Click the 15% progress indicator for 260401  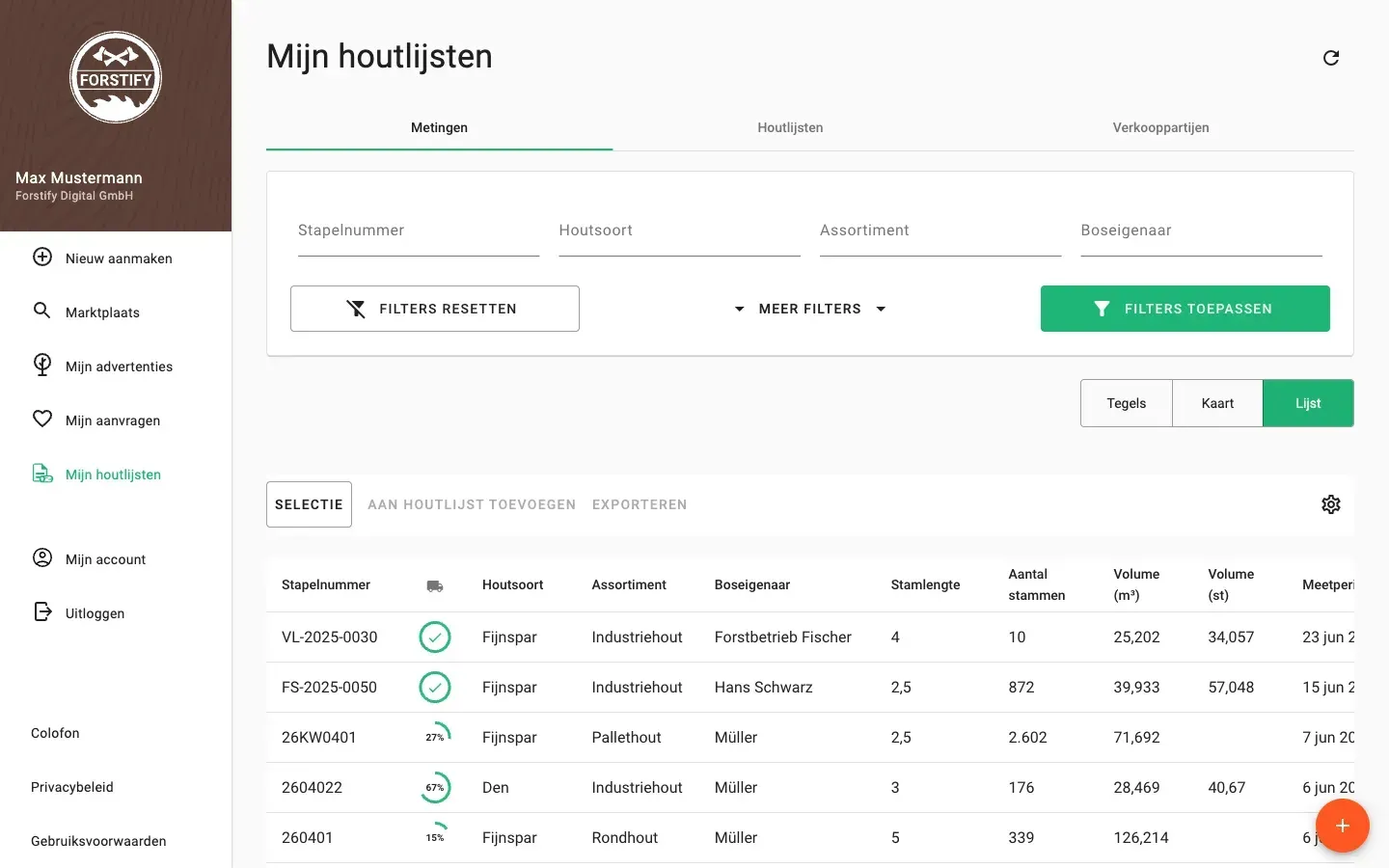point(435,837)
